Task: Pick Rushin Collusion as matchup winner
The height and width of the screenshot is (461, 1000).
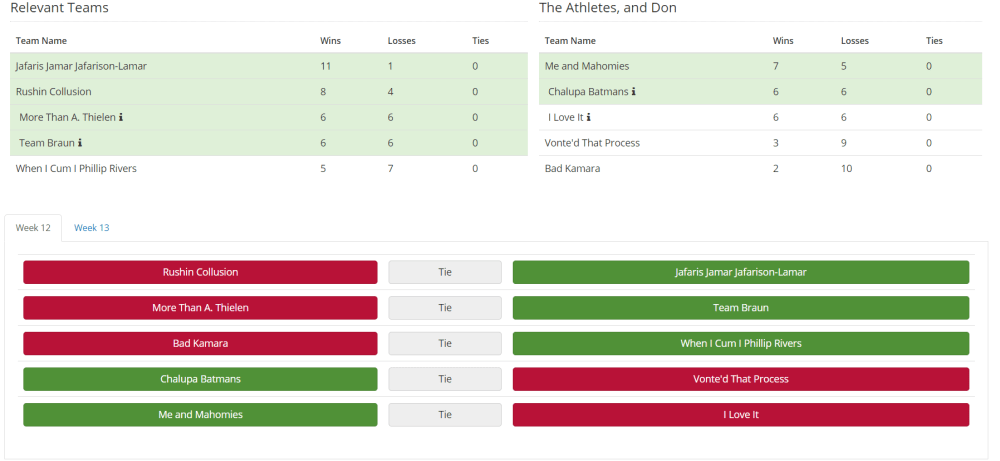Action: tap(200, 272)
